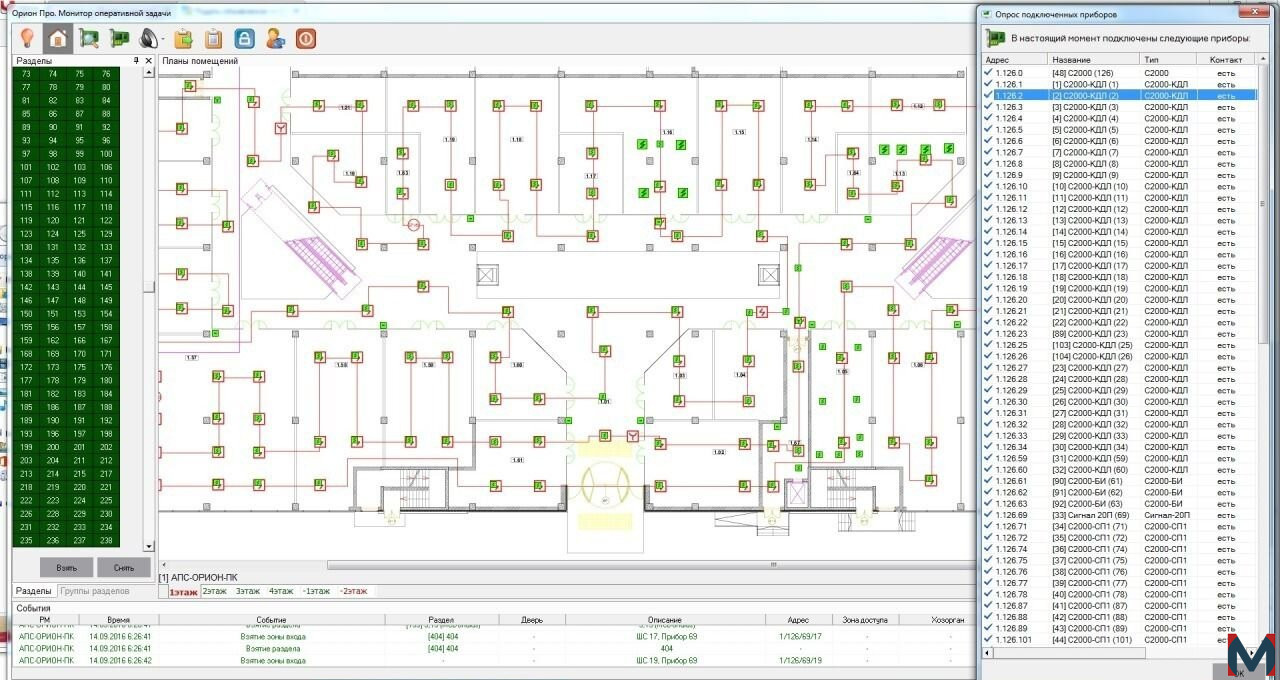This screenshot has width=1280, height=680.
Task: Select section cell 100 in Разделы grid
Action: coord(106,154)
